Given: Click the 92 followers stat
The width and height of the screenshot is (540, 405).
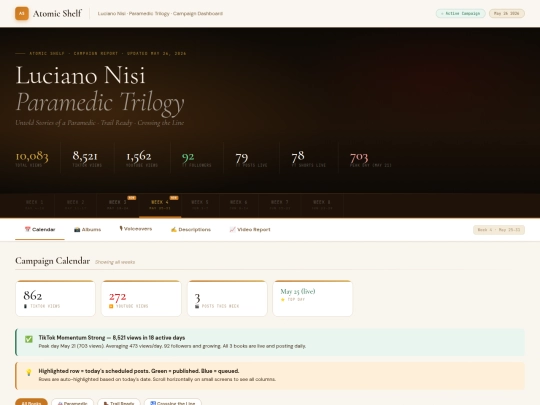Looking at the screenshot, I should 196,159.
